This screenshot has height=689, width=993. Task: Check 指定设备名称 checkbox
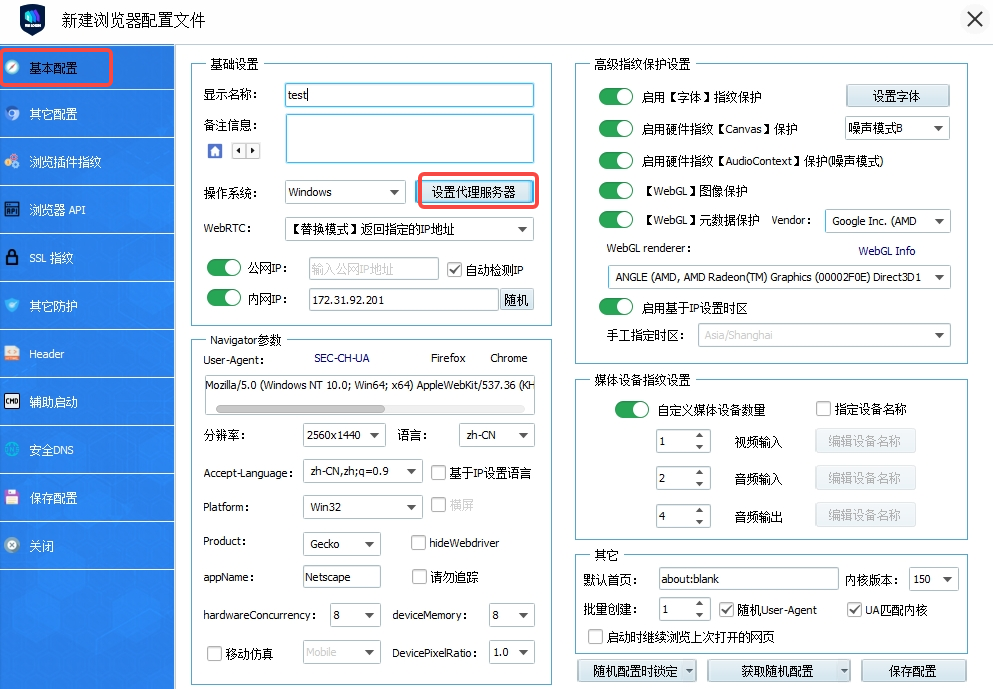[x=823, y=408]
